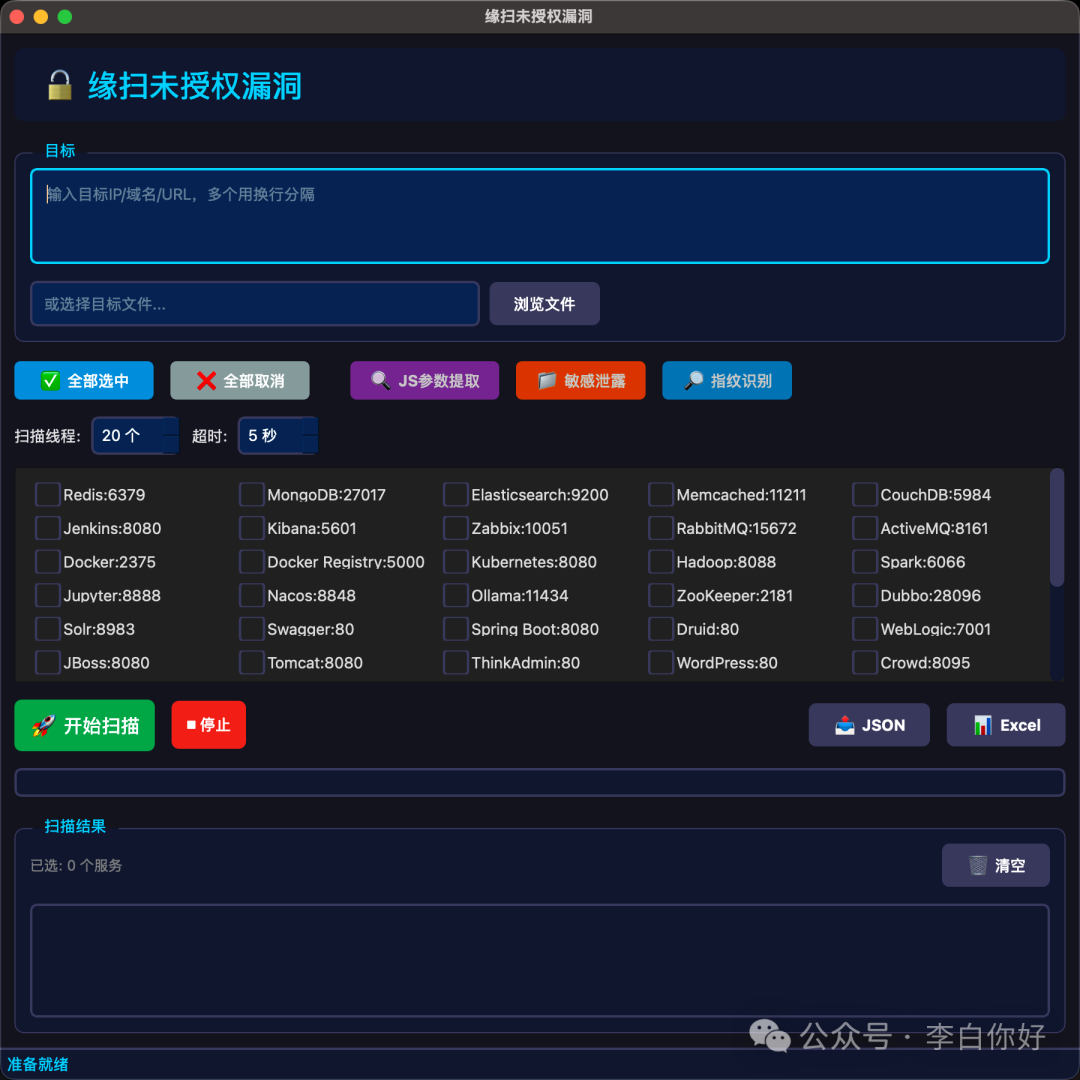The height and width of the screenshot is (1080, 1080).
Task: Click the rocket icon on 开始扫描
Action: 43,725
